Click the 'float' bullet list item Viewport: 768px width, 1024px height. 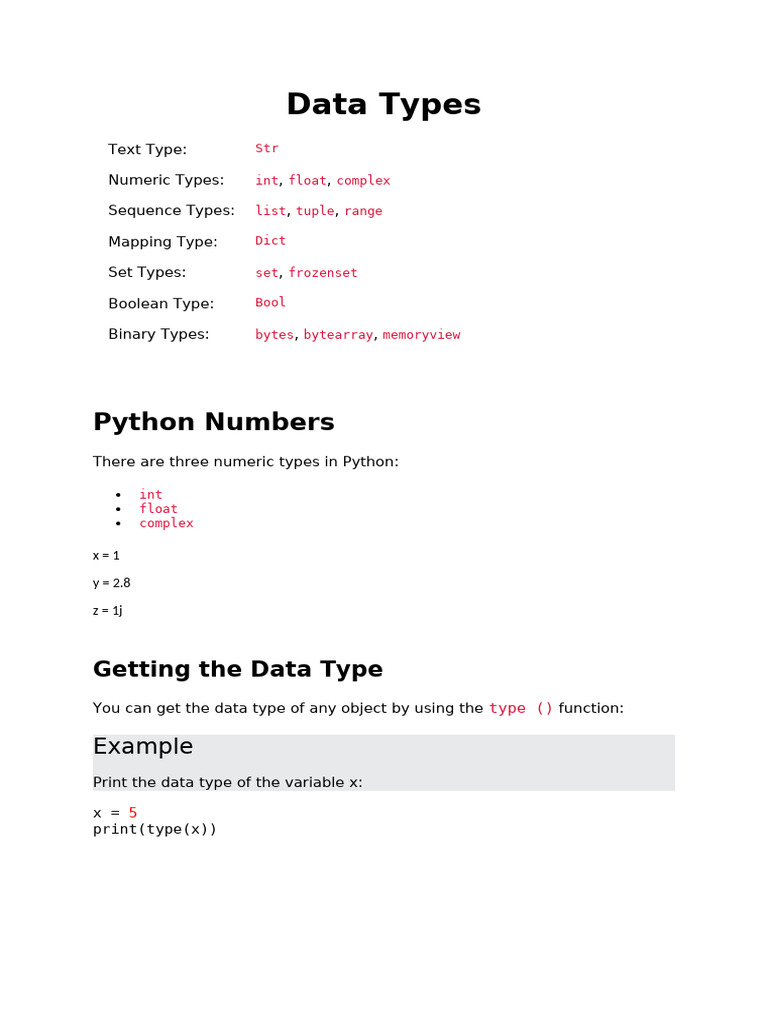158,508
